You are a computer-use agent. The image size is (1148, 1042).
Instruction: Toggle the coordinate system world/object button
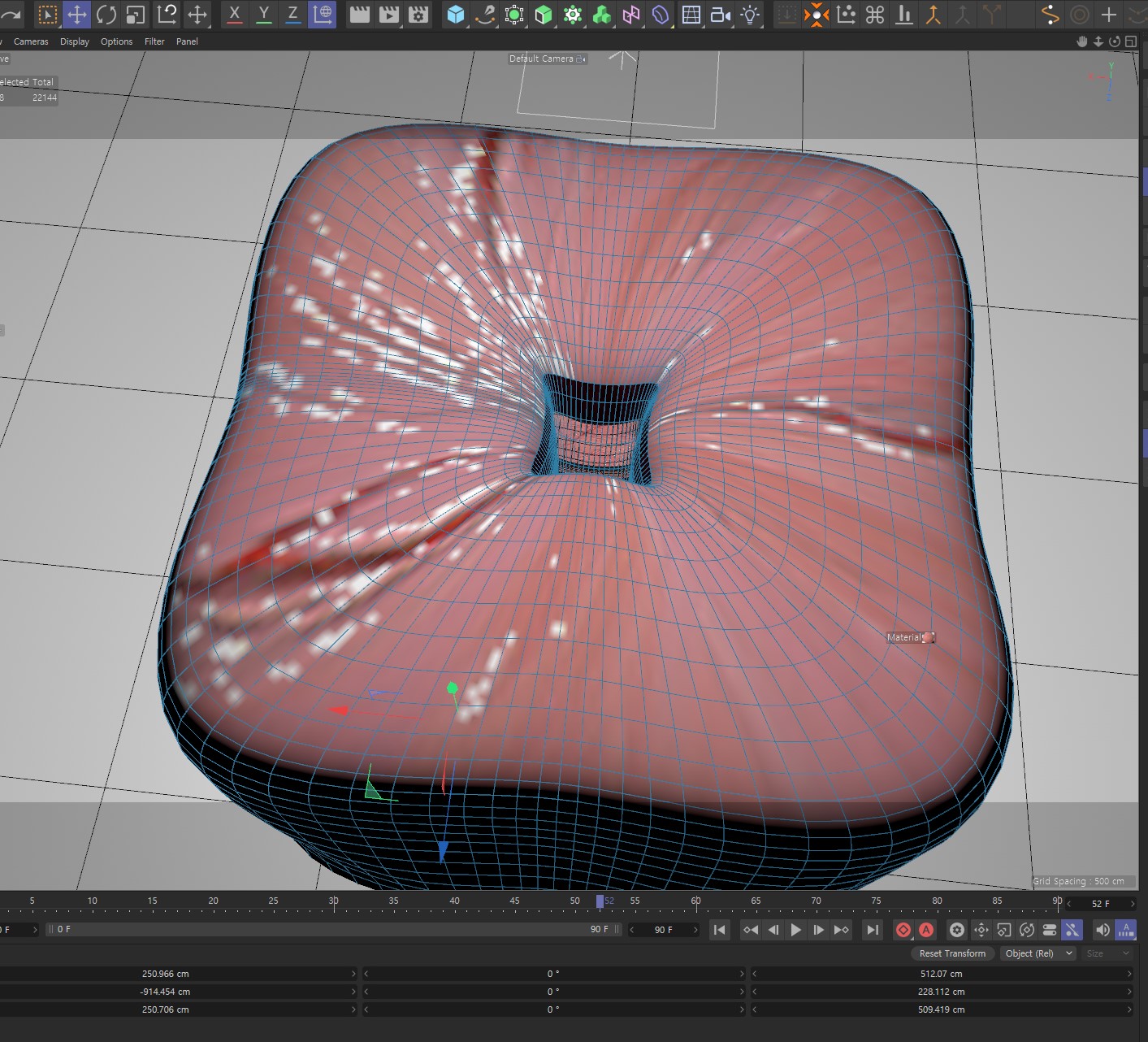[x=323, y=15]
